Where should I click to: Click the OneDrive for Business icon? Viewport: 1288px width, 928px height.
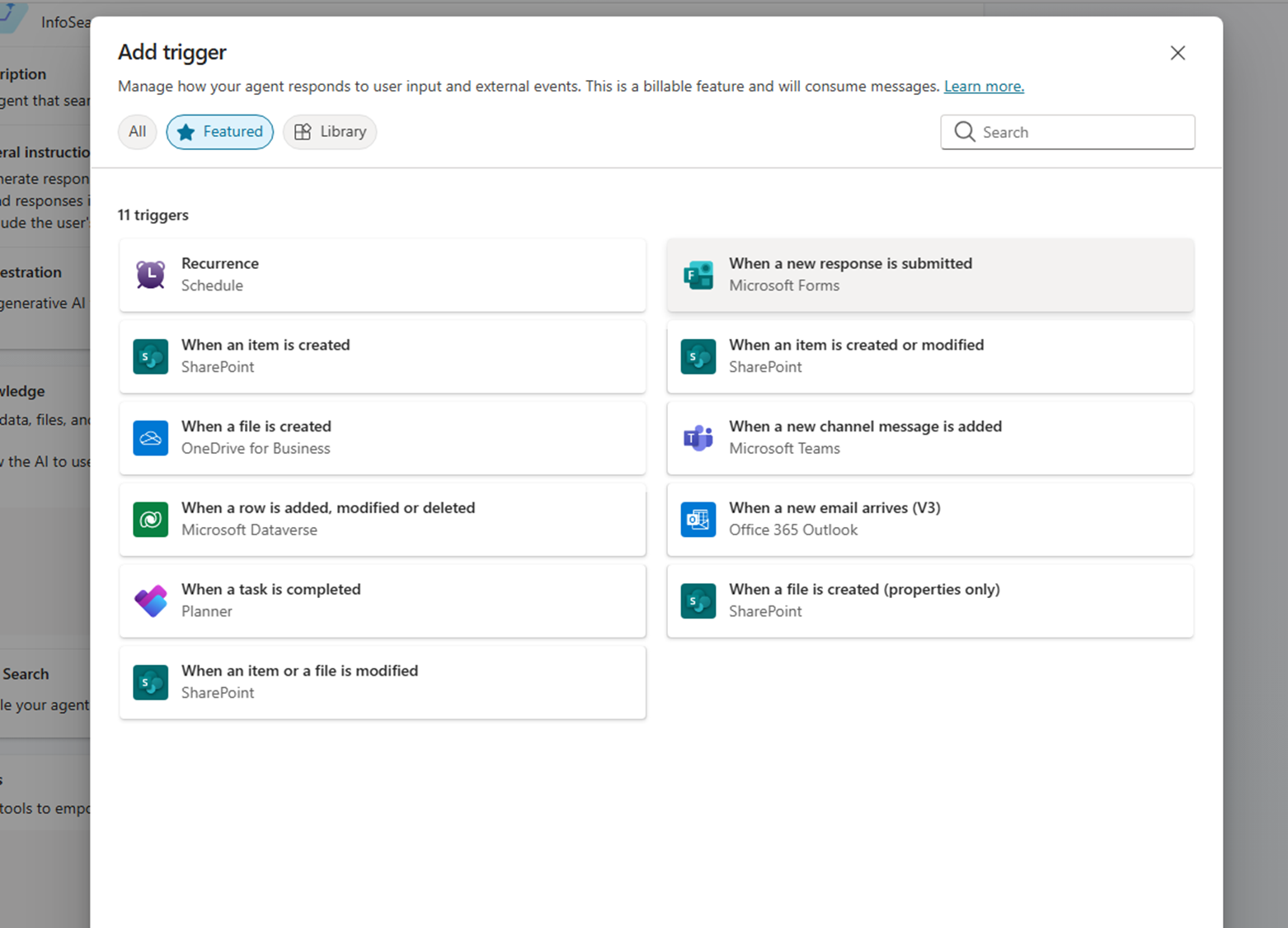click(151, 438)
